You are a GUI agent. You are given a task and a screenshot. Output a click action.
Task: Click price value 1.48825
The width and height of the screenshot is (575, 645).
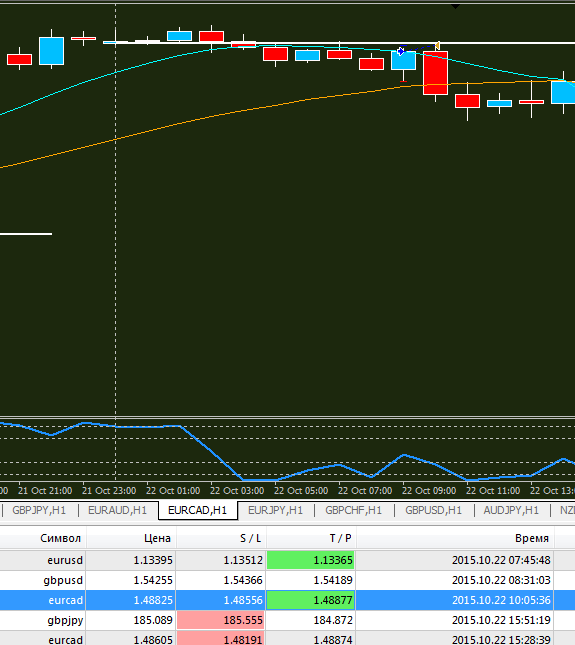(x=153, y=601)
